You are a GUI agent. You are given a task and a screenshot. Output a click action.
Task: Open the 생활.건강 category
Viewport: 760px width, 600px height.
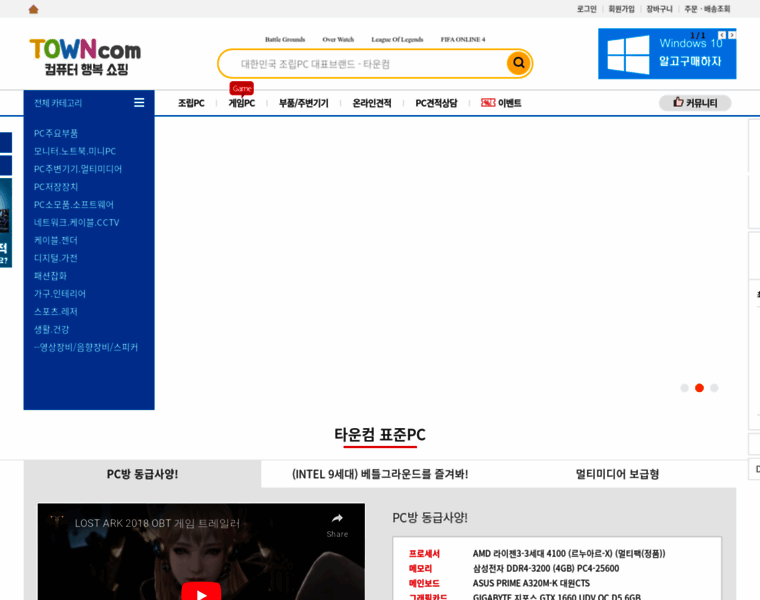tap(51, 330)
